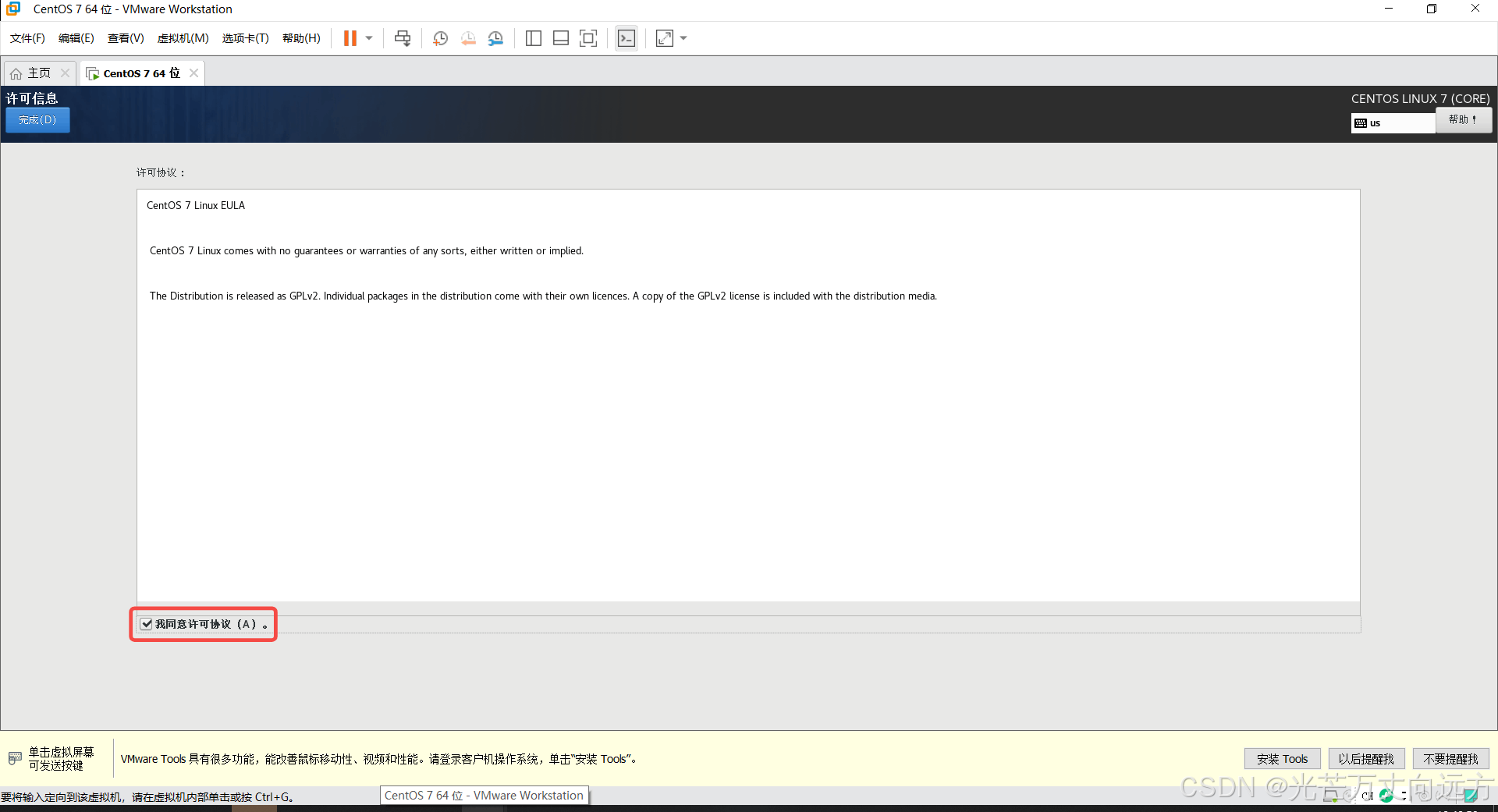
Task: Click the 帮助! help button
Action: 1464,119
